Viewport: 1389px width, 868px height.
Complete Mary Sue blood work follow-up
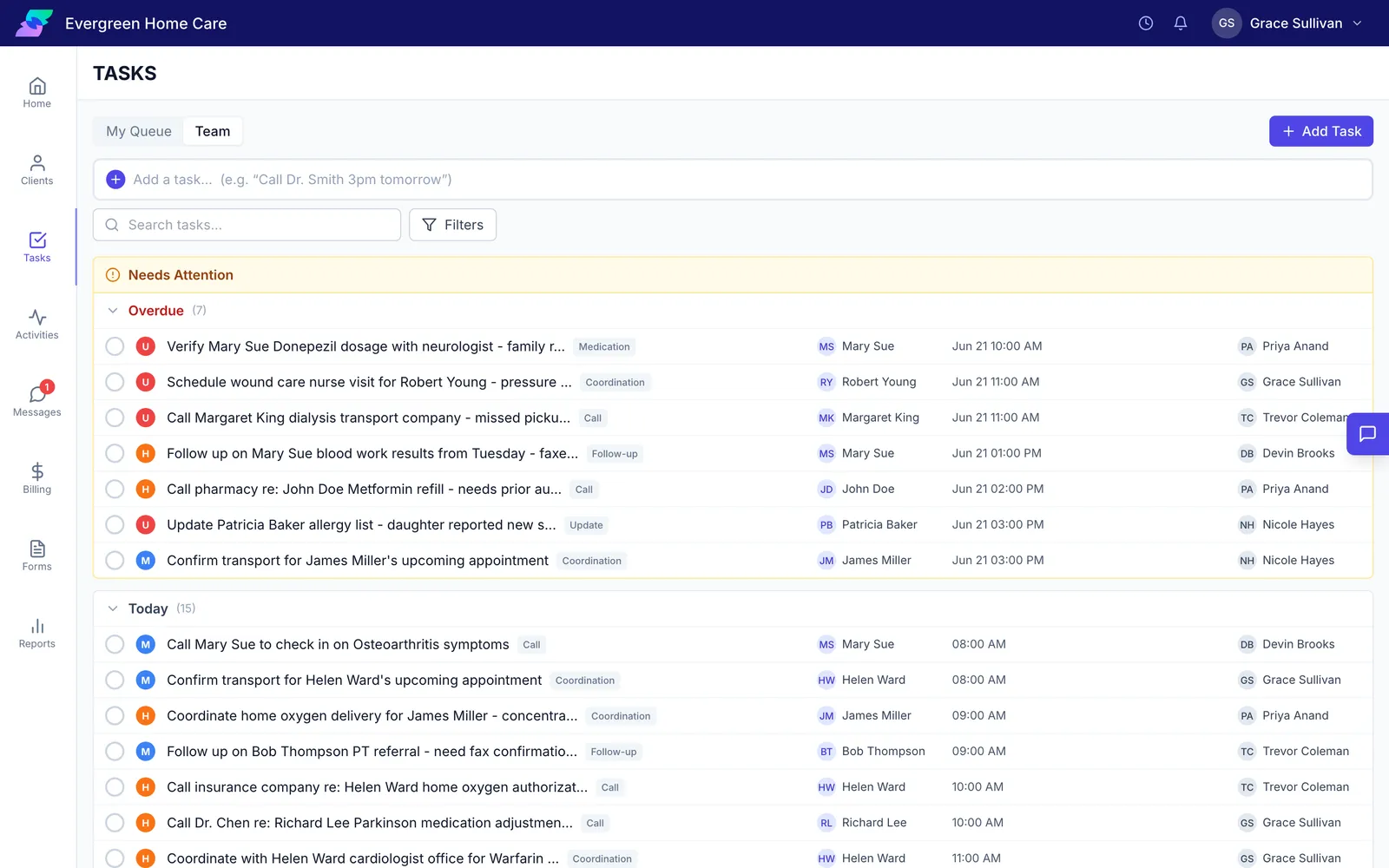pos(115,453)
